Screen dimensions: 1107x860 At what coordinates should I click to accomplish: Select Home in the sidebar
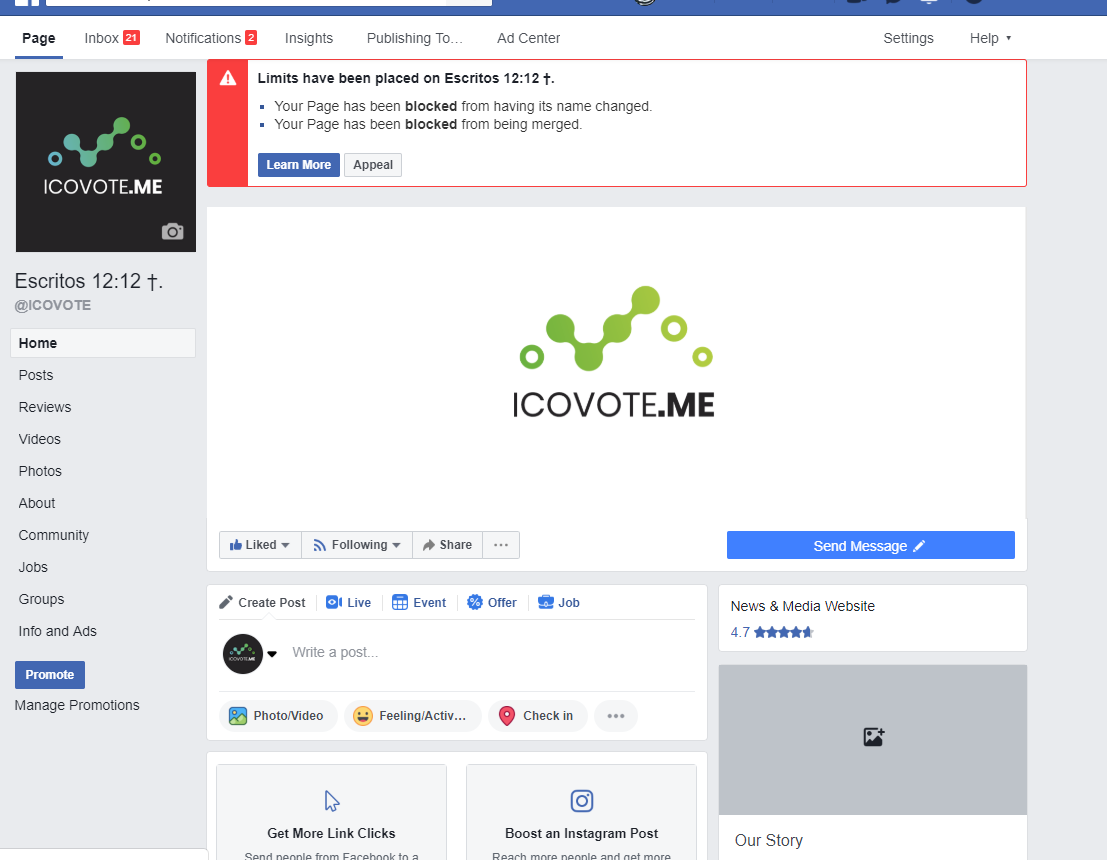click(x=103, y=343)
